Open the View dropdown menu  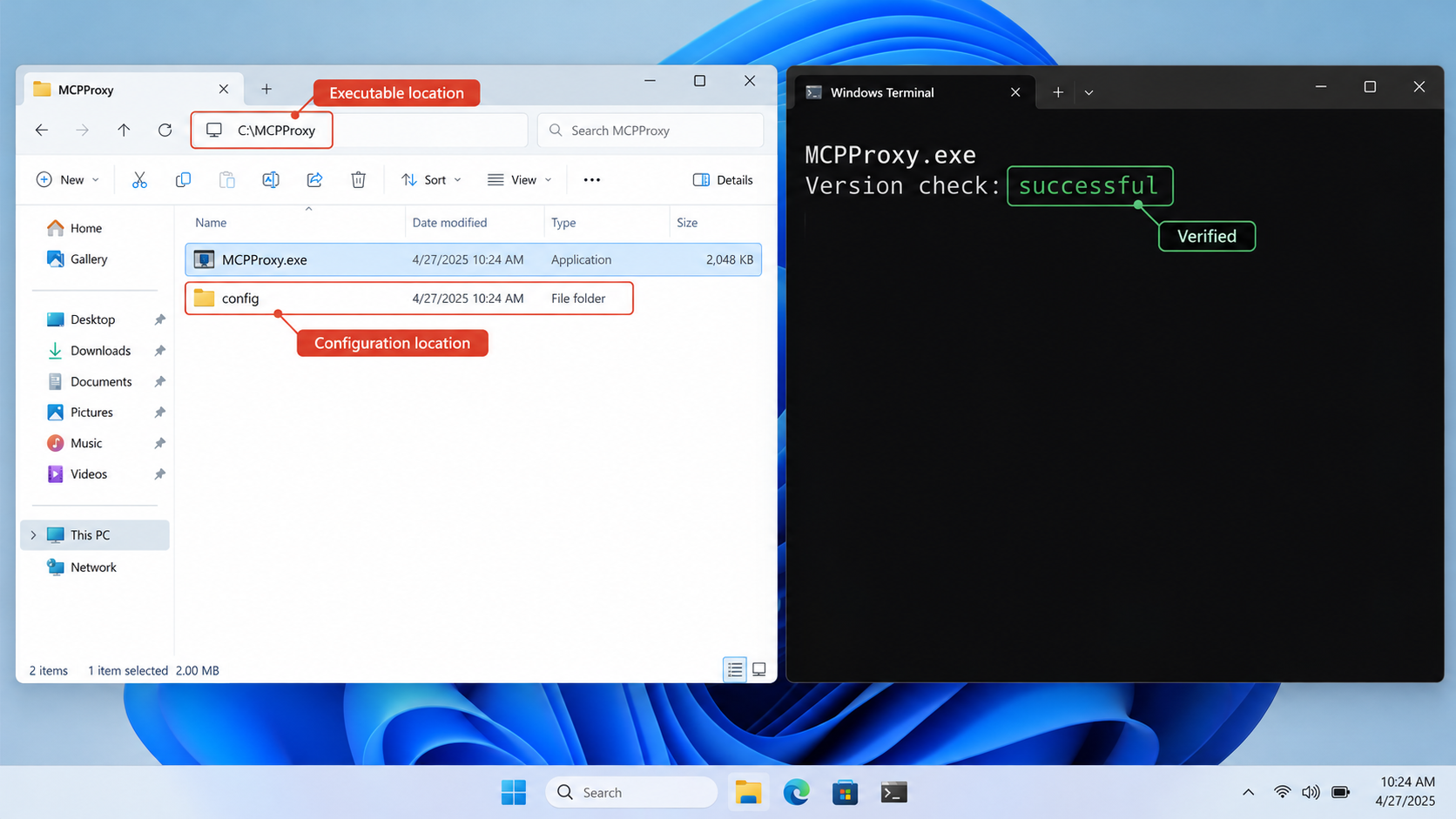520,180
